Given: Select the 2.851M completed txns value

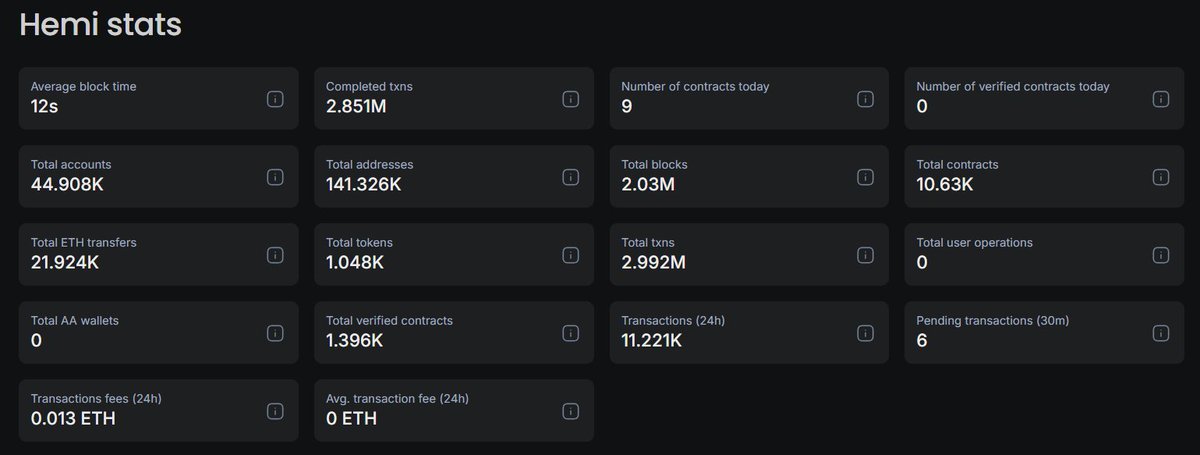Looking at the screenshot, I should coord(355,106).
